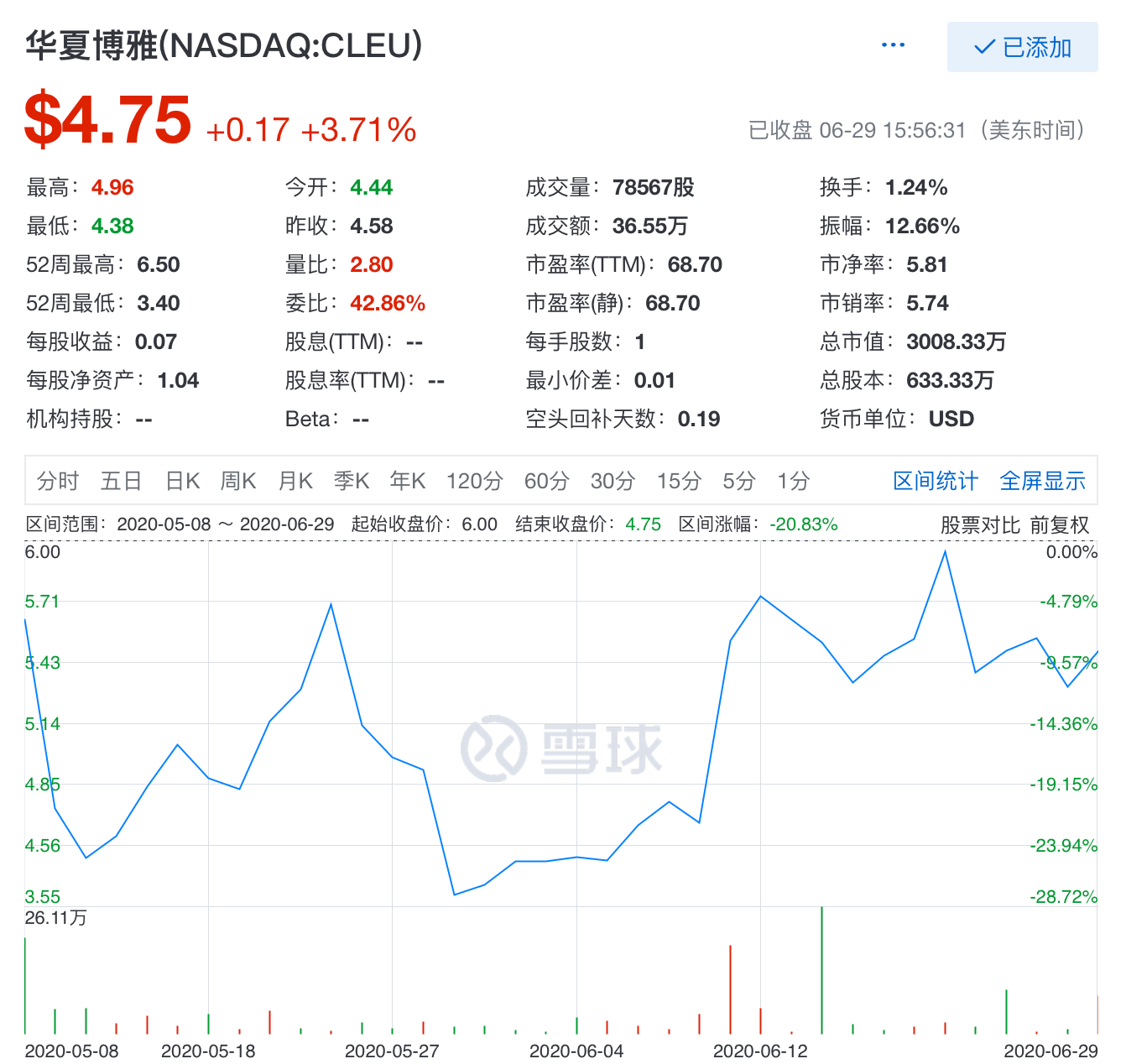Screen dimensions: 1126x1064
Task: Click the 每股净资产 value 1.04
Action: [x=178, y=380]
